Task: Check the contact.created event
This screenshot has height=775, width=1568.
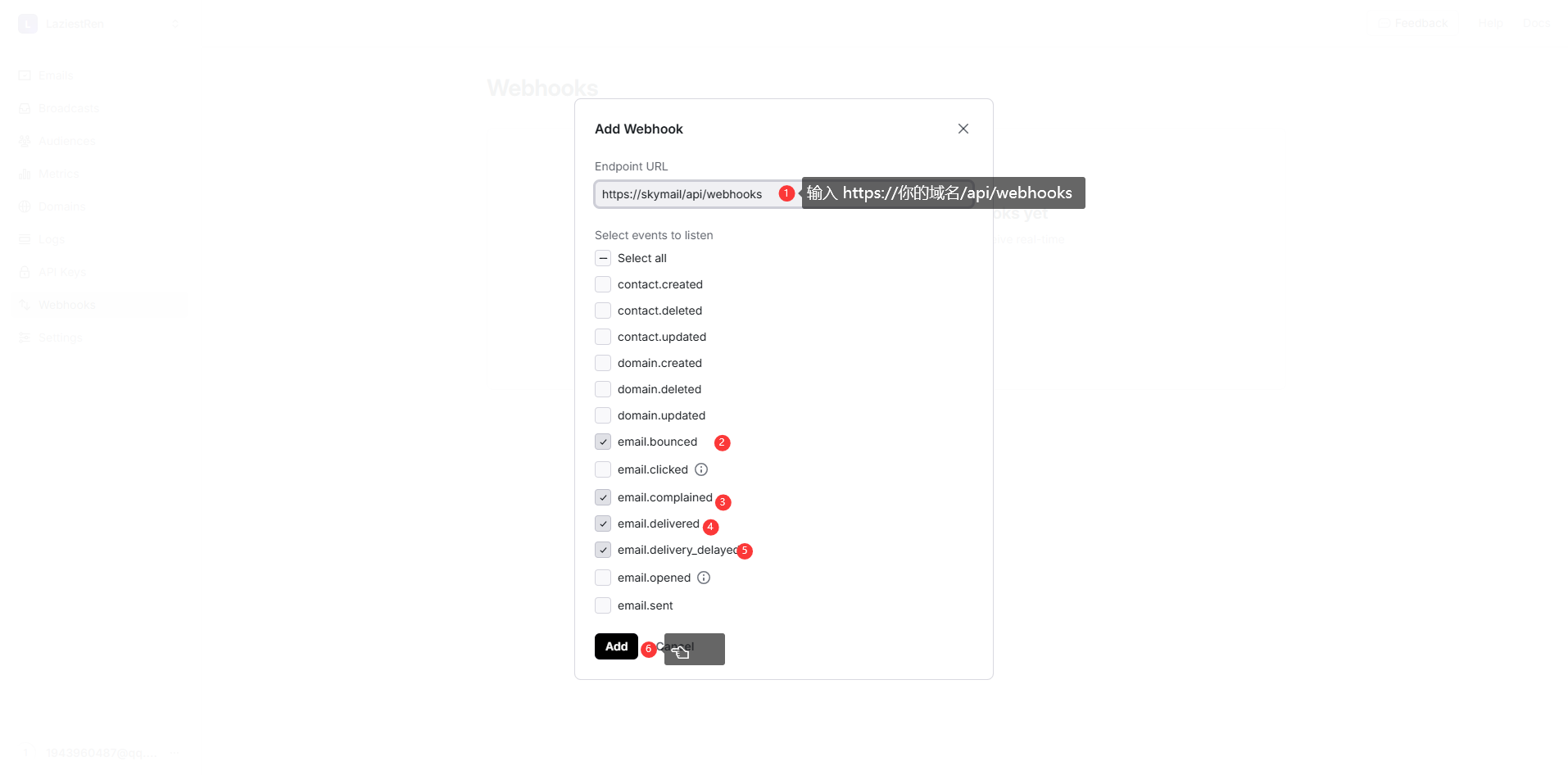Action: 603,284
